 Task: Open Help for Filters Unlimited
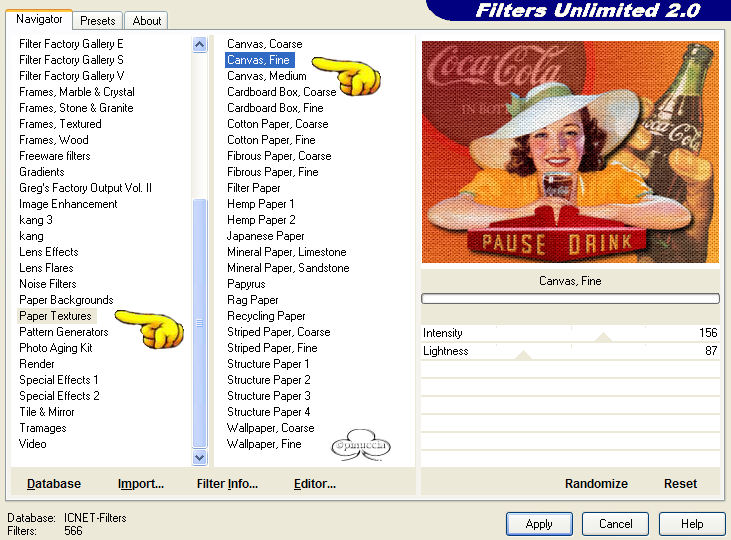point(692,524)
